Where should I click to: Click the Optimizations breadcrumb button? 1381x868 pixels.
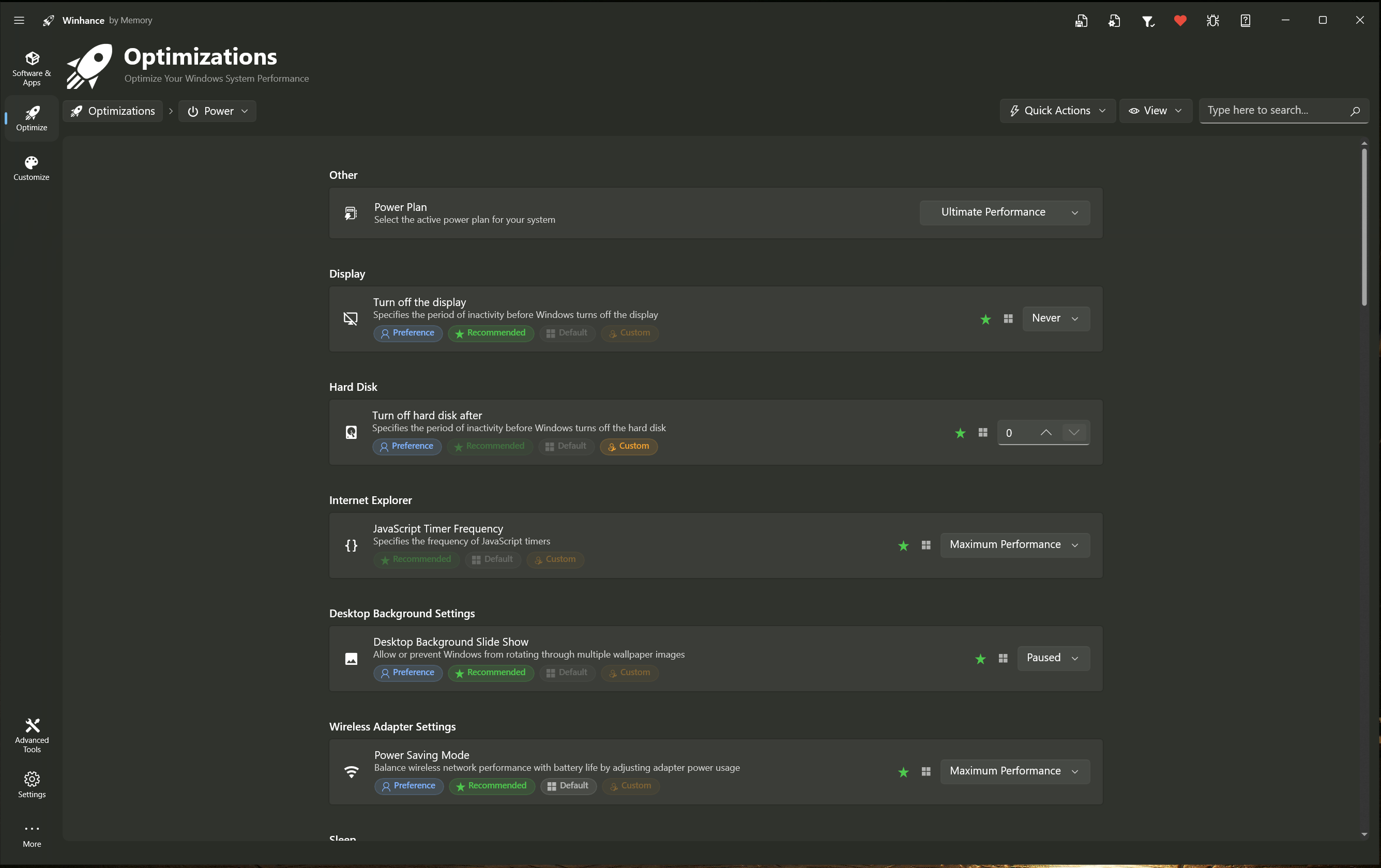[113, 111]
